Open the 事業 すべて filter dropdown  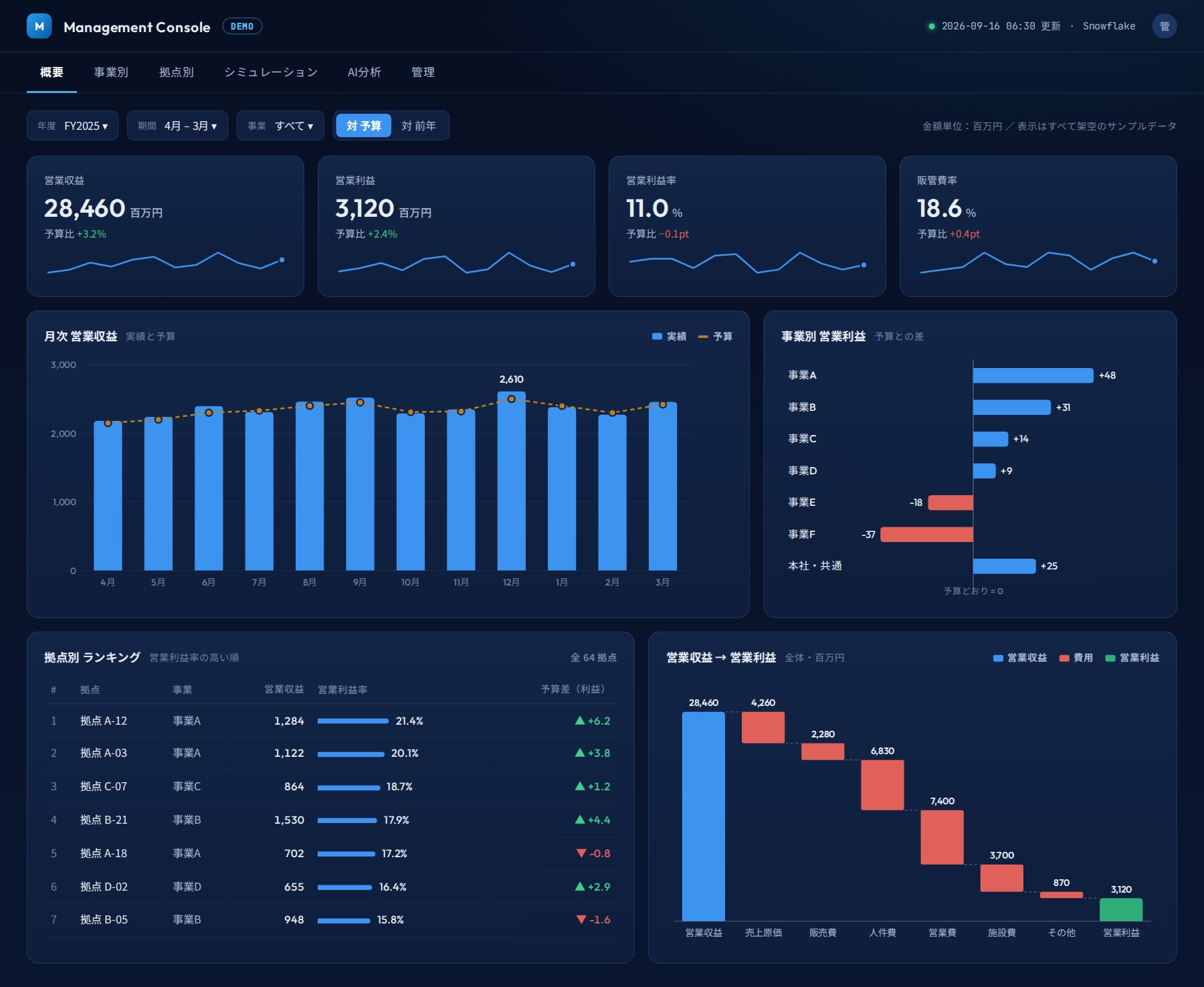[x=280, y=126]
